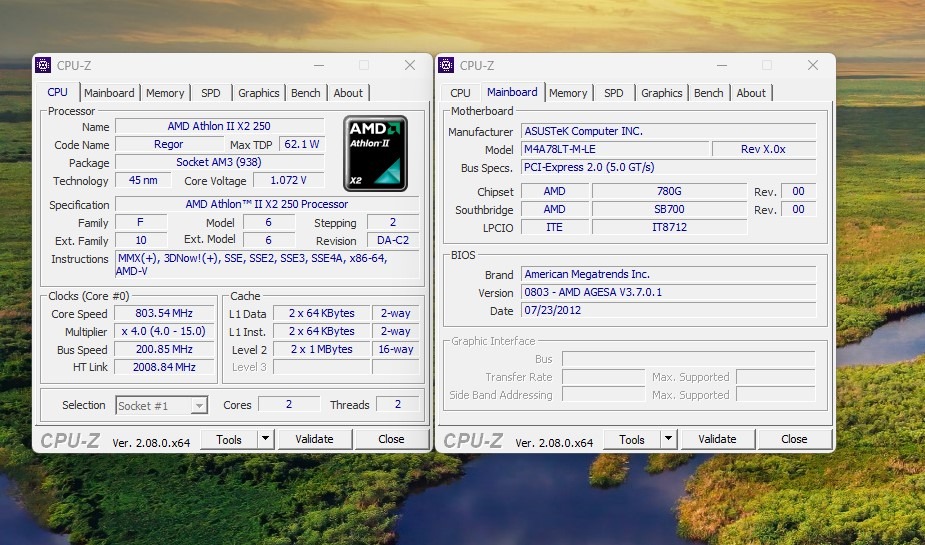The height and width of the screenshot is (545, 925).
Task: Click the Graphic Interface Bus empty field
Action: (x=688, y=359)
